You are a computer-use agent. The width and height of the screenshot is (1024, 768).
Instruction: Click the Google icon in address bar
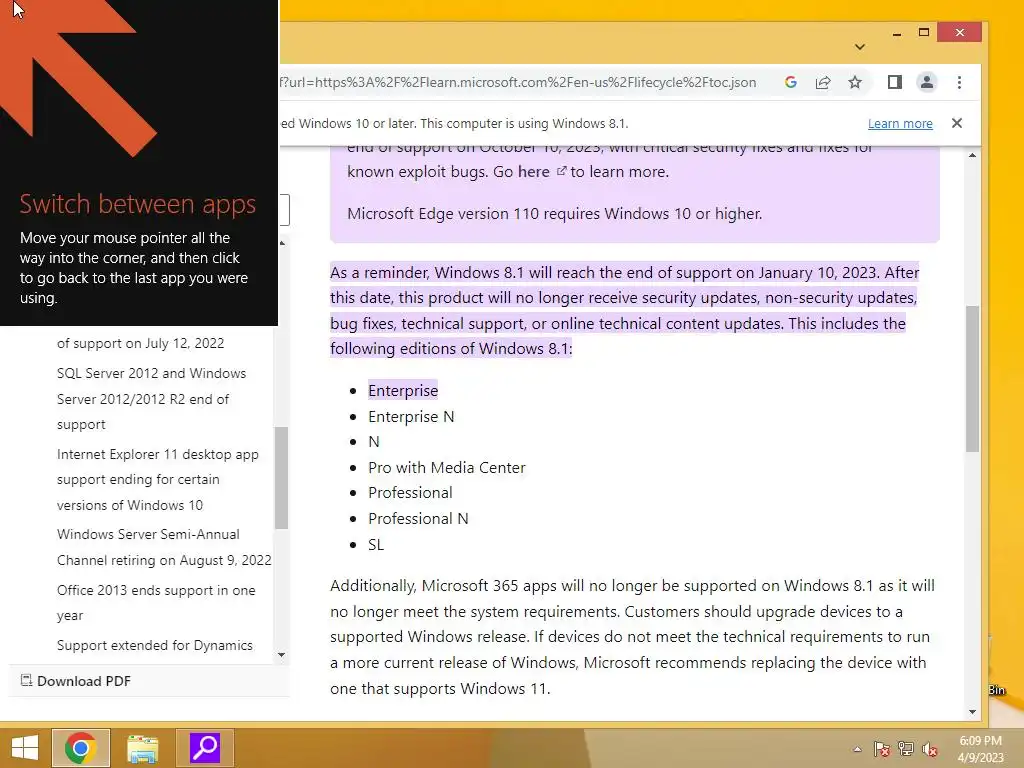tap(790, 82)
